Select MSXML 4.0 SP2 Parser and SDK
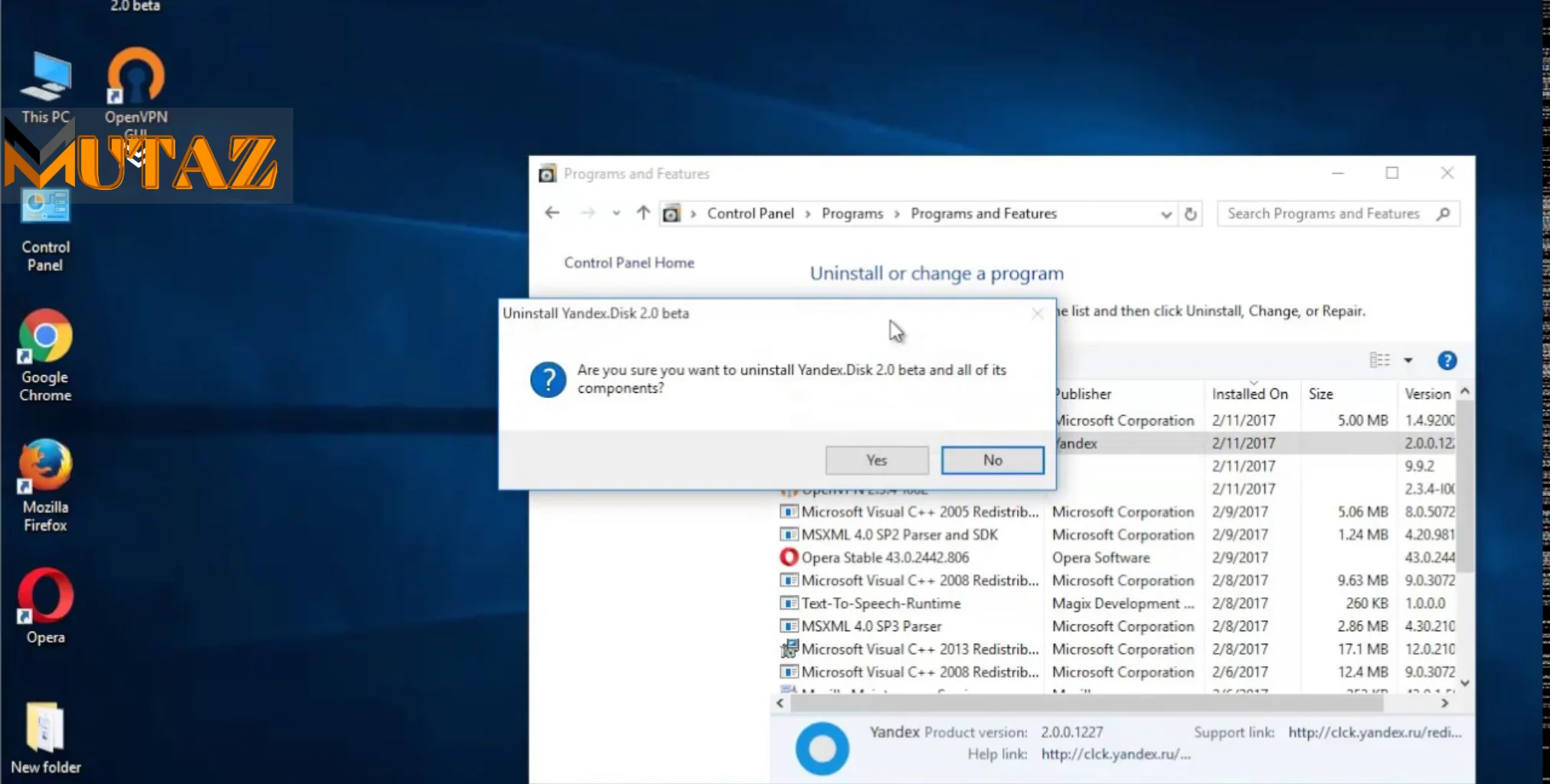Image resolution: width=1550 pixels, height=784 pixels. point(1116,534)
